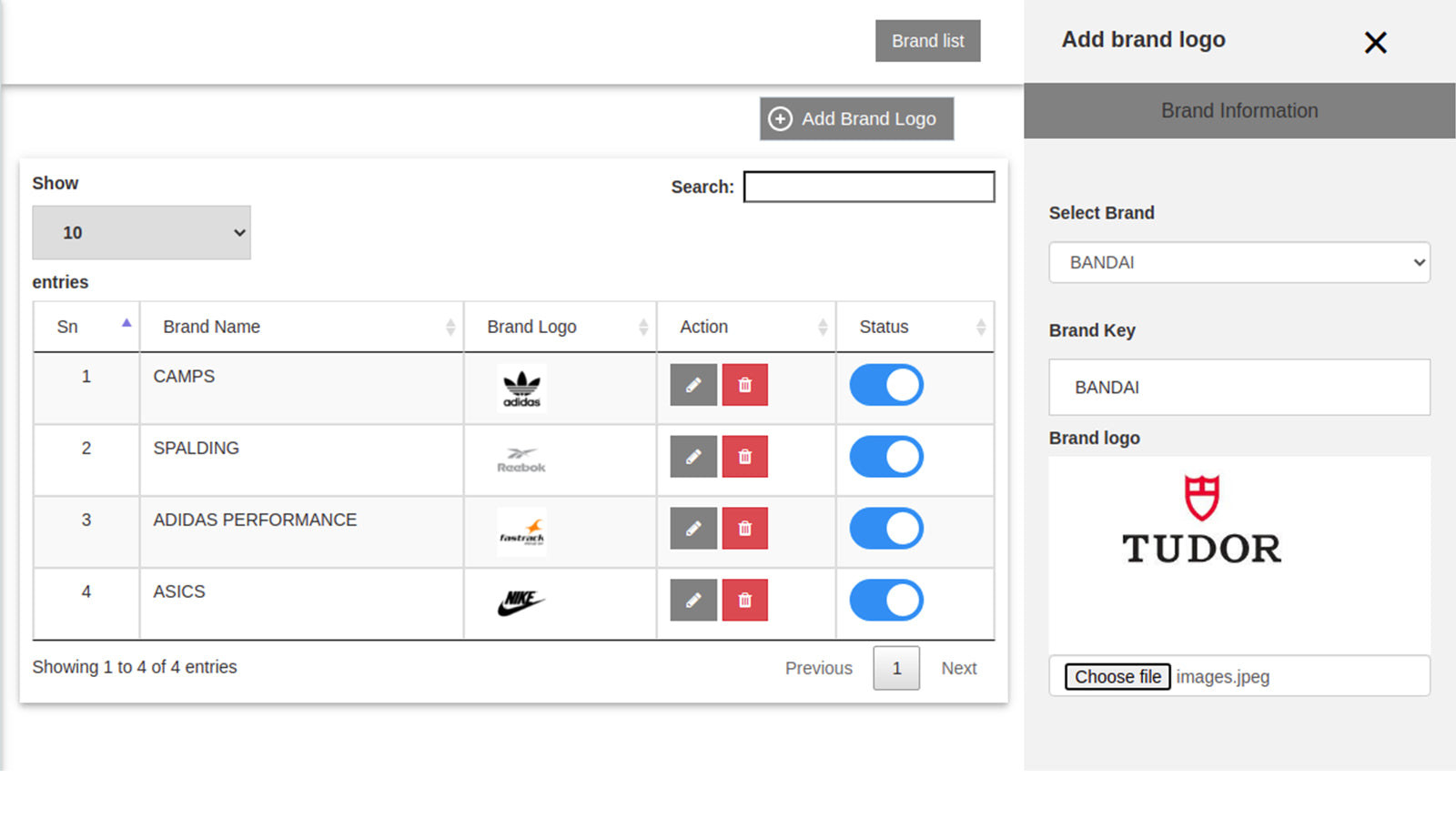Screen dimensions: 1456x819
Task: Expand the Select Brand dropdown
Action: (x=1239, y=263)
